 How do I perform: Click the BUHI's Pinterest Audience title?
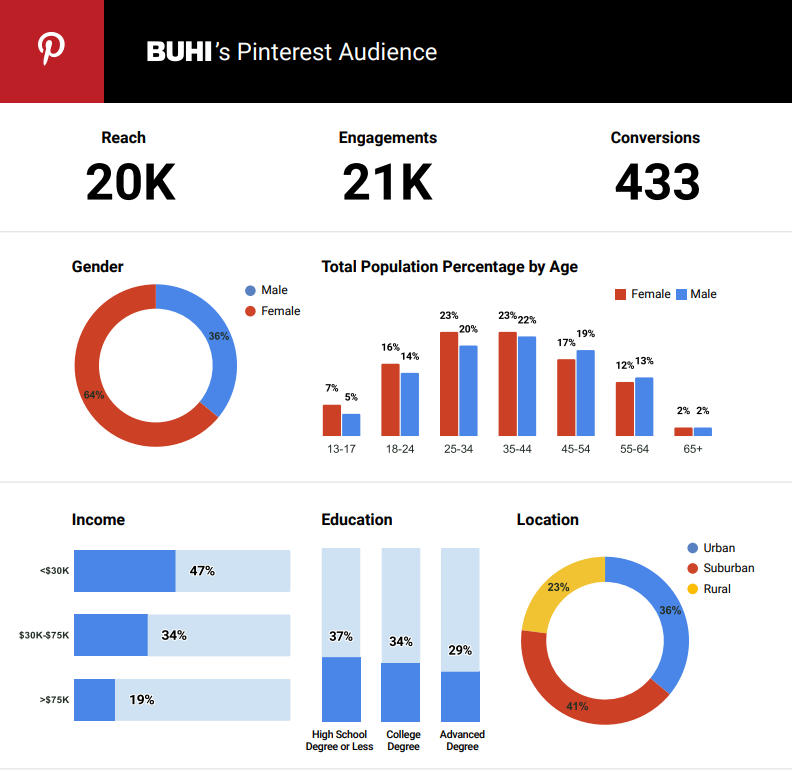coord(292,52)
